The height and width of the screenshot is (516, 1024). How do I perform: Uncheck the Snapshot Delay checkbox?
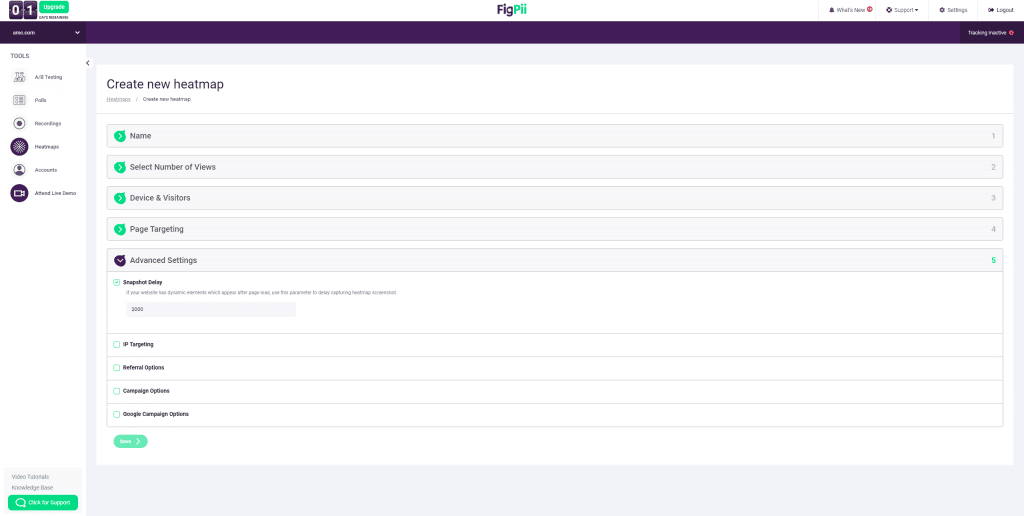click(x=117, y=282)
